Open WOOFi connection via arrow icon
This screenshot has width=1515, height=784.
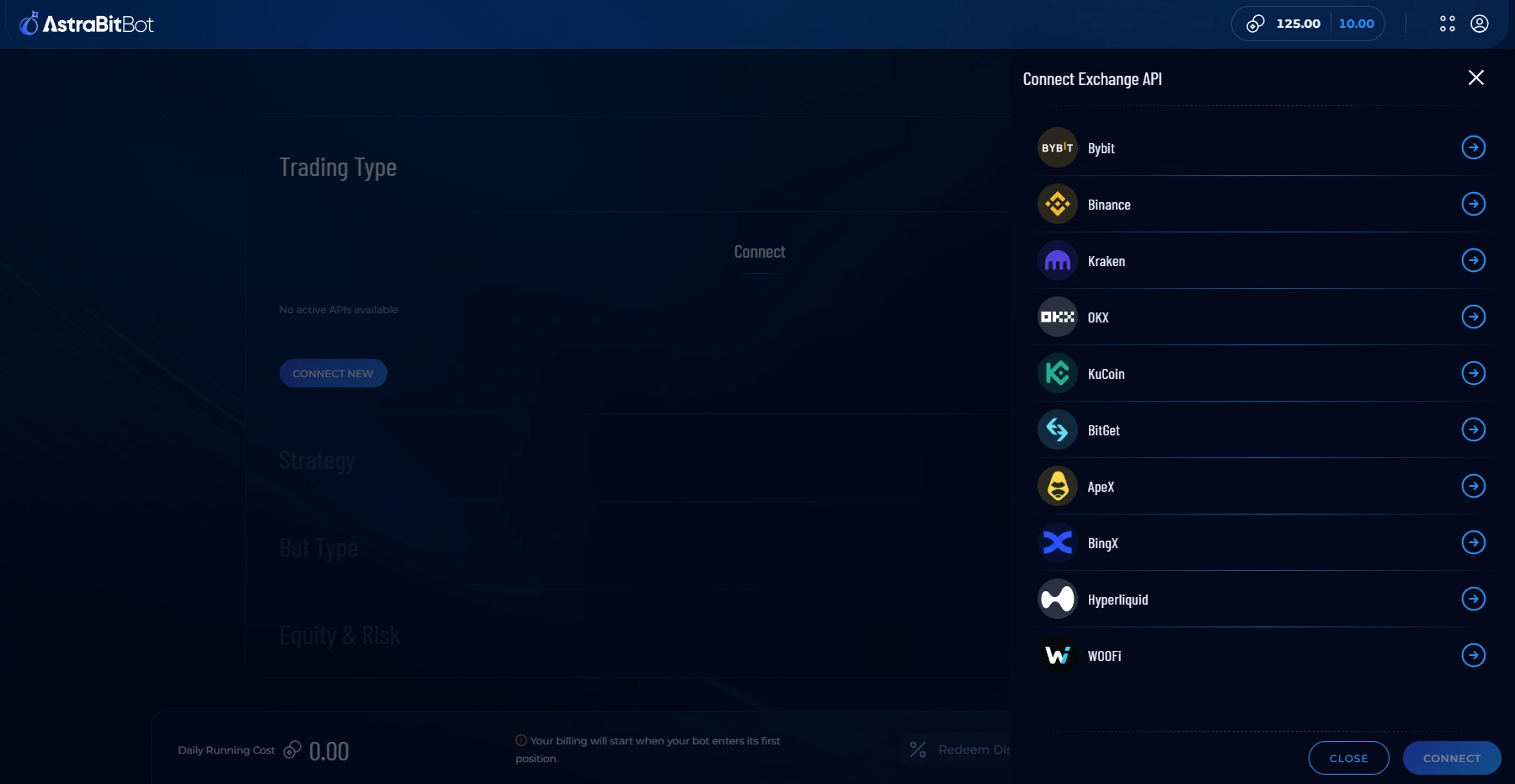tap(1474, 655)
